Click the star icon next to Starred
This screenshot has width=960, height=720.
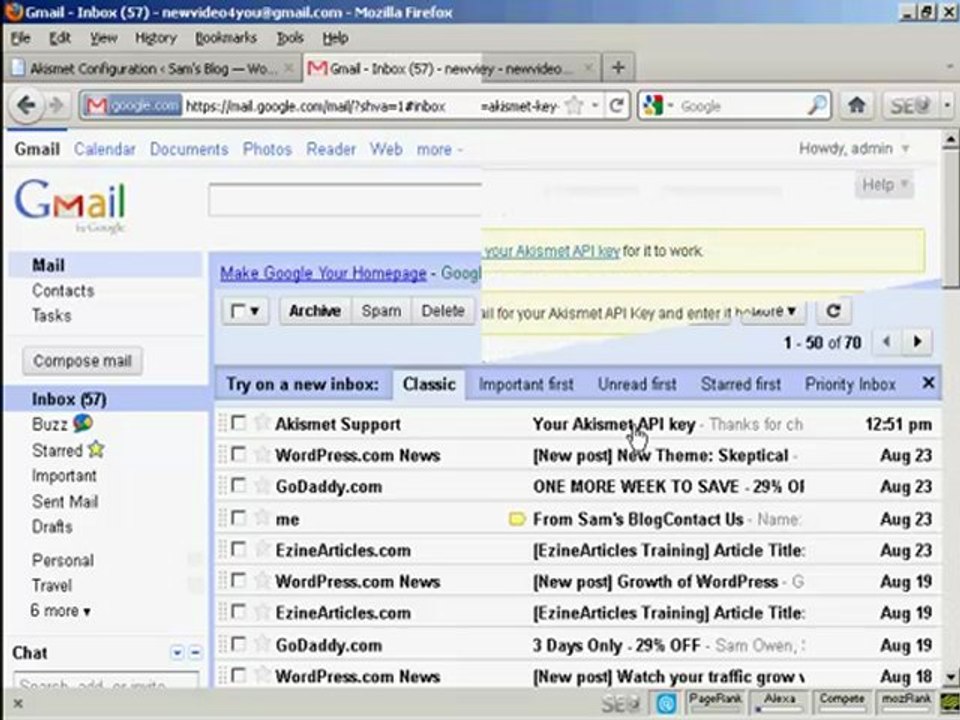(x=96, y=449)
